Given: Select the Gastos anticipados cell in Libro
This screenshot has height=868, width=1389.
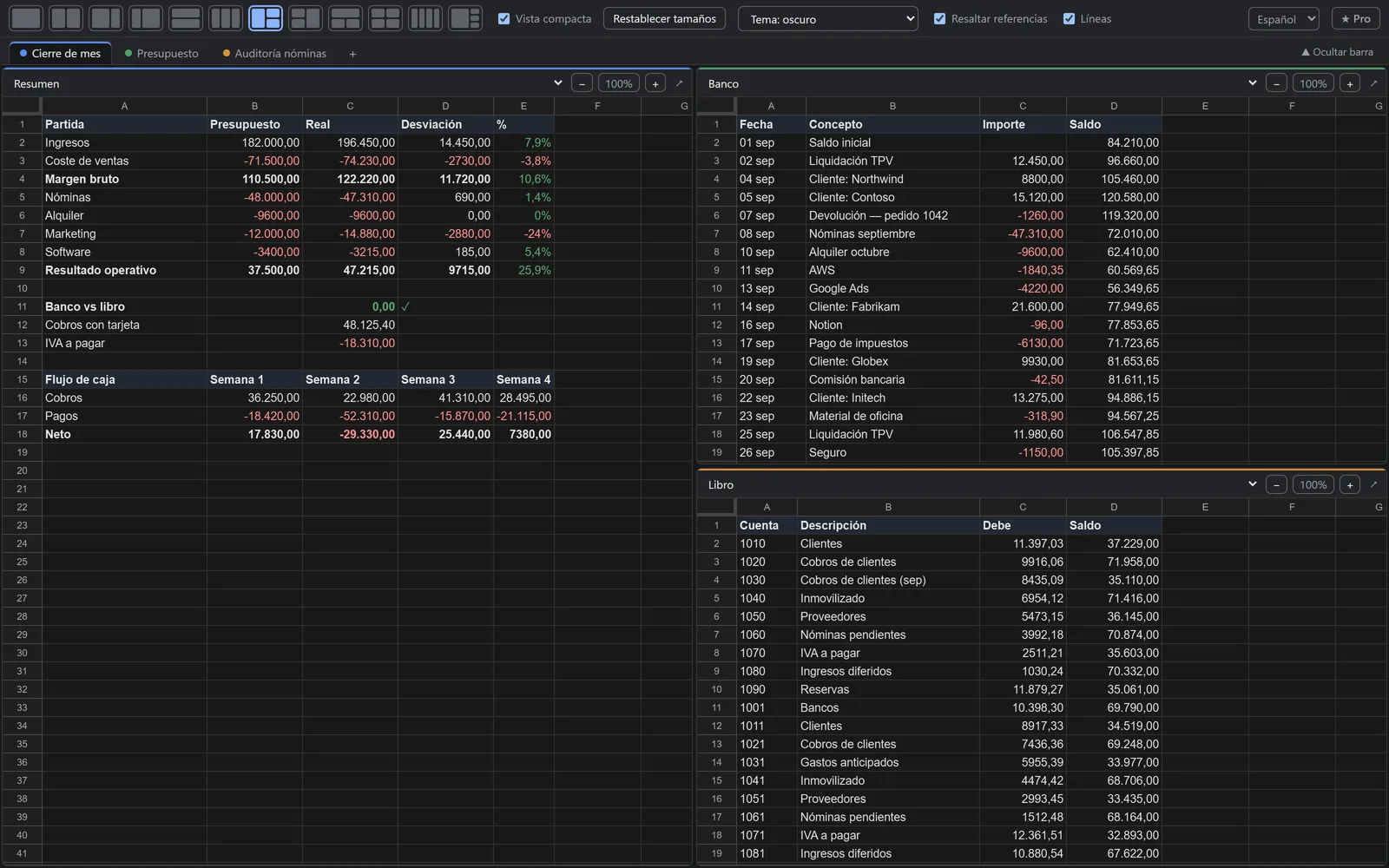Looking at the screenshot, I should (x=888, y=762).
